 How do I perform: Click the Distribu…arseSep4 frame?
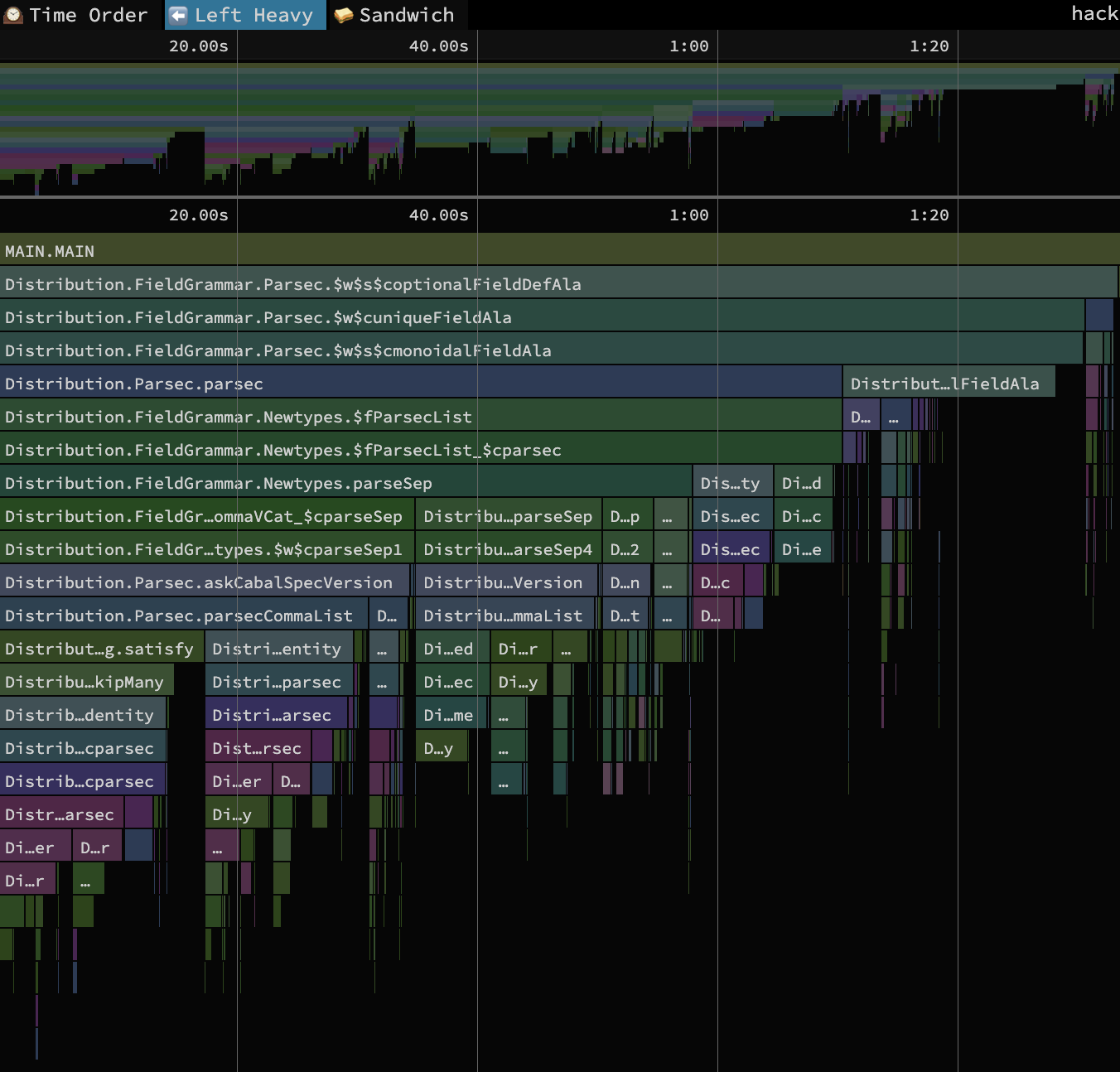pos(507,549)
